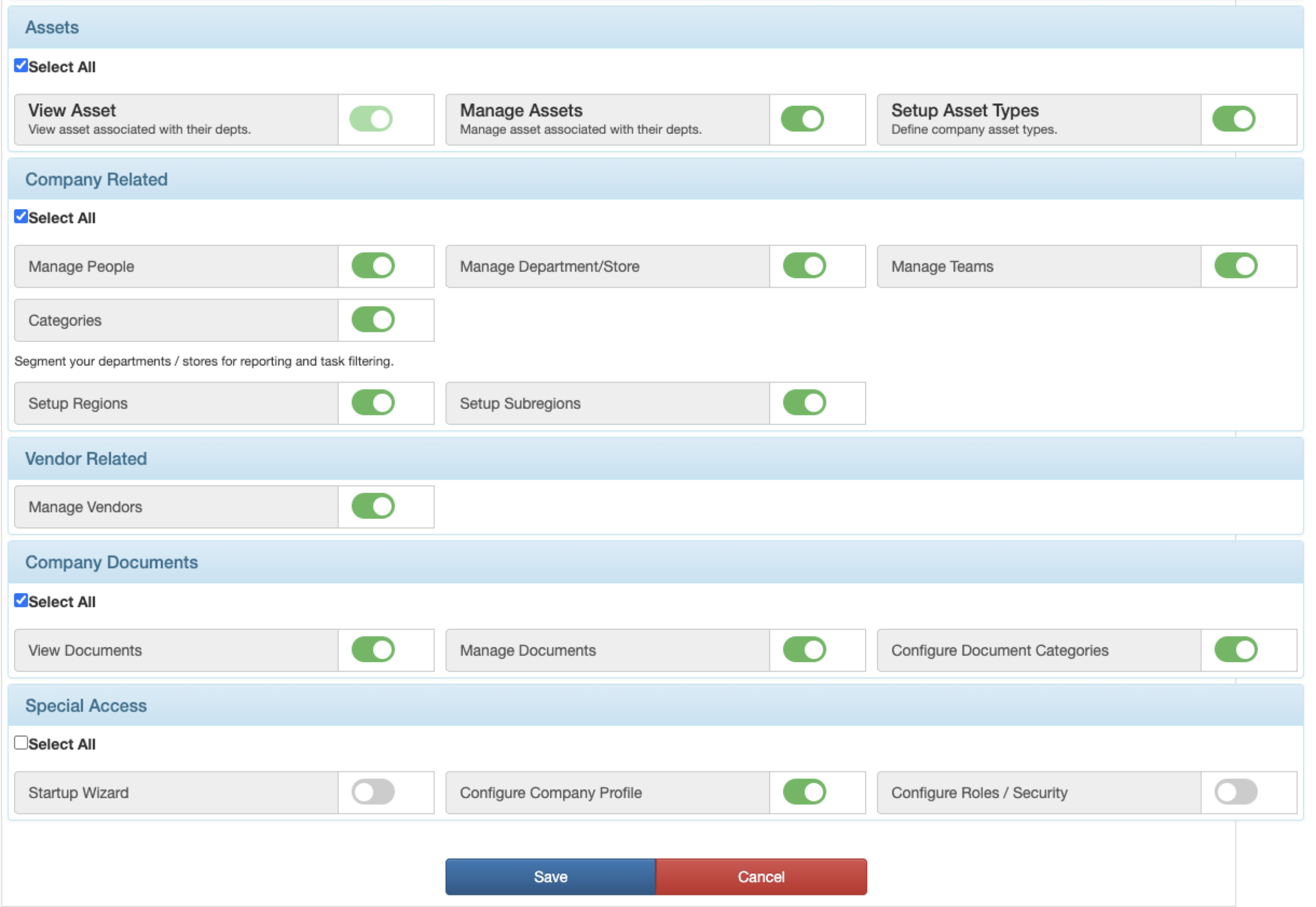The width and height of the screenshot is (1316, 907).
Task: Enable Configure Roles / Security toggle
Action: (x=1236, y=792)
